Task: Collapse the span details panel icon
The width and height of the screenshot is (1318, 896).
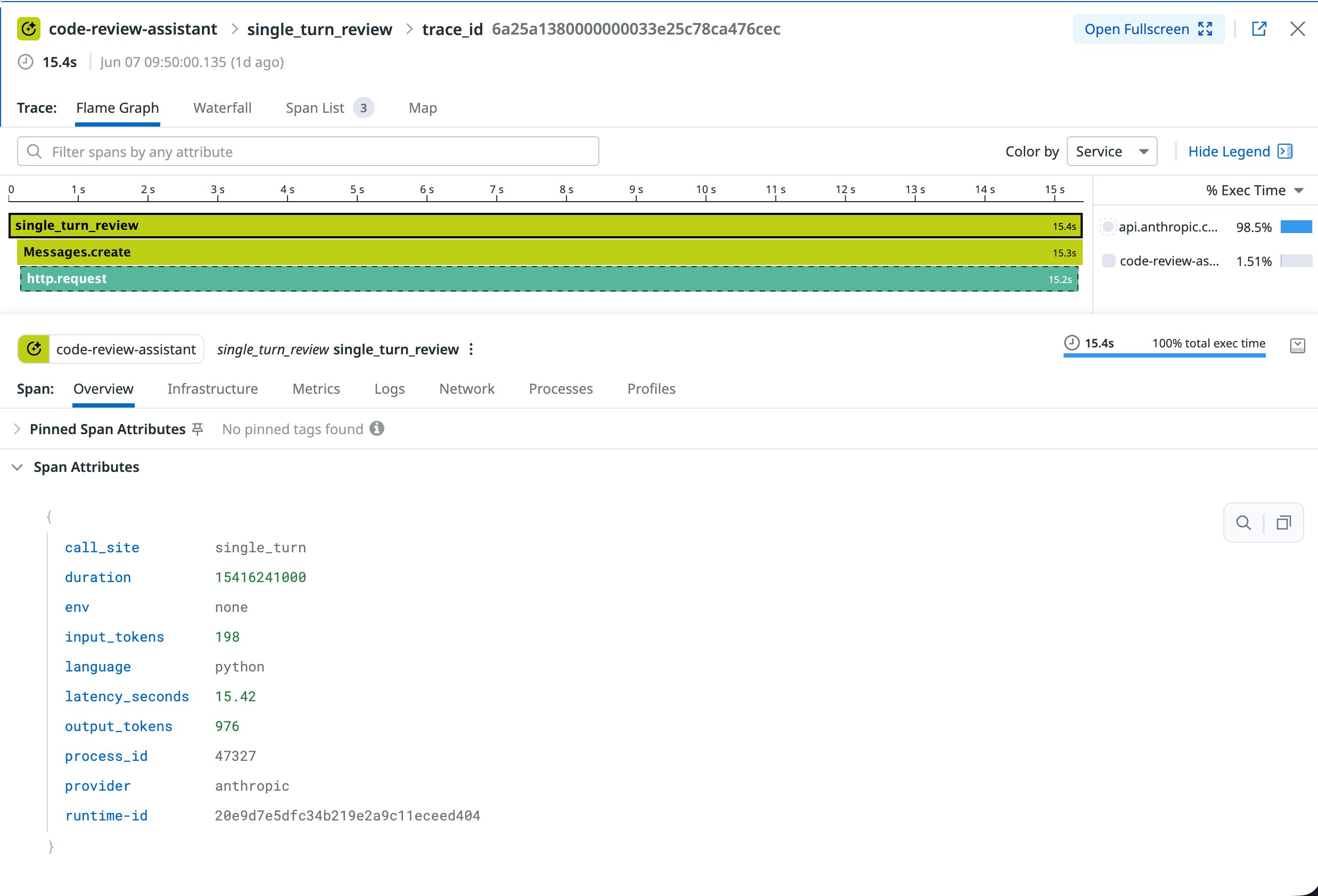Action: coord(1298,346)
